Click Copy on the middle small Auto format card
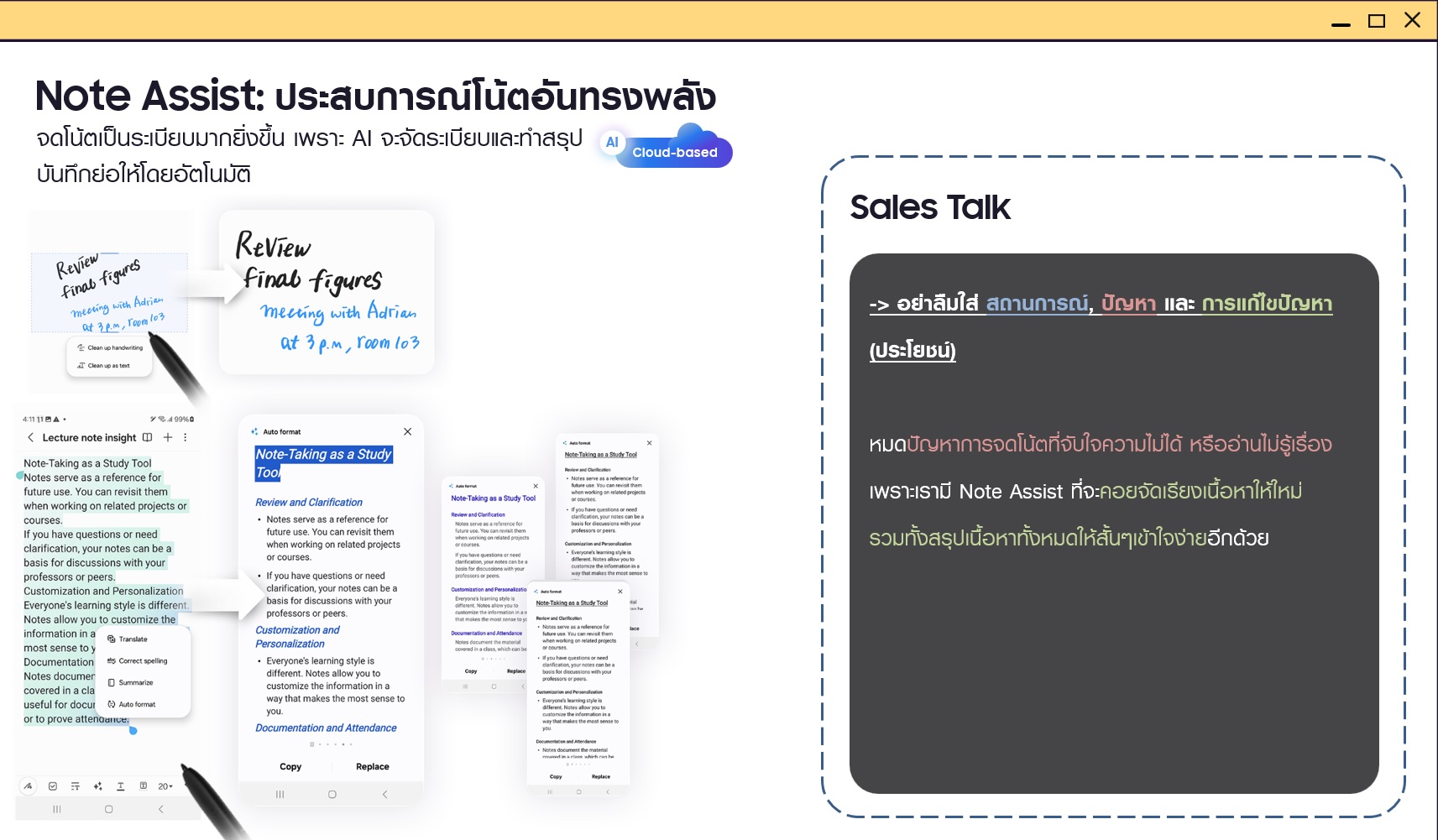Image resolution: width=1438 pixels, height=840 pixels. (471, 671)
